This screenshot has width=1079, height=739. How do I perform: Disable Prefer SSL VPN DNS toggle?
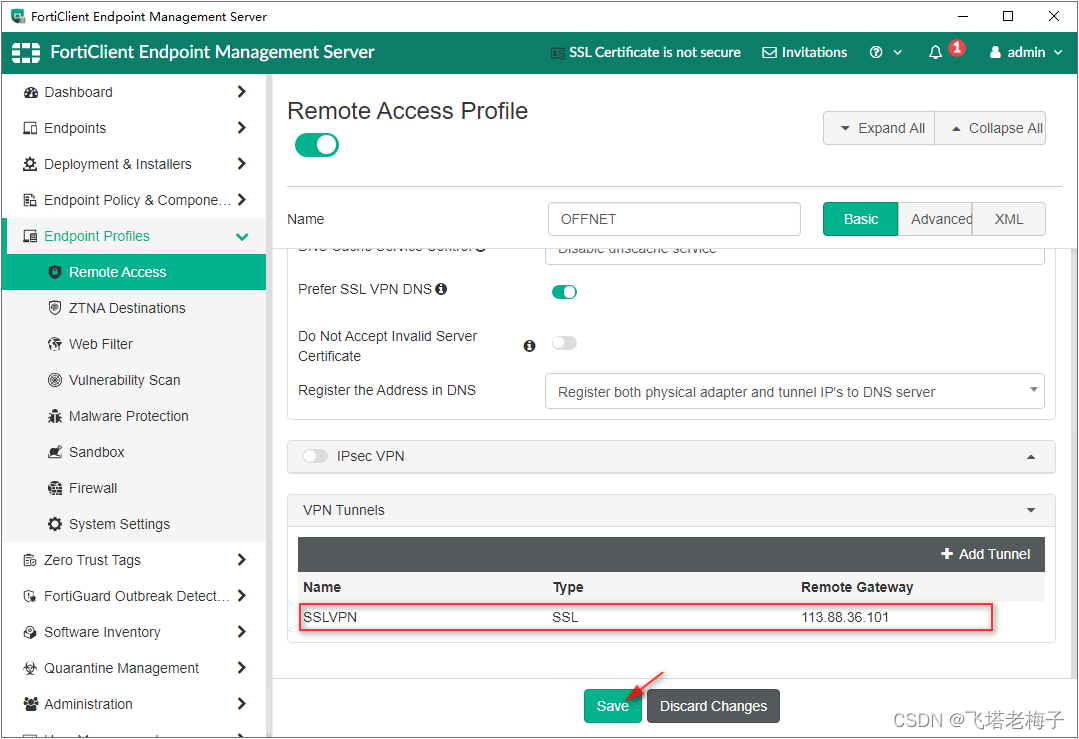(564, 292)
